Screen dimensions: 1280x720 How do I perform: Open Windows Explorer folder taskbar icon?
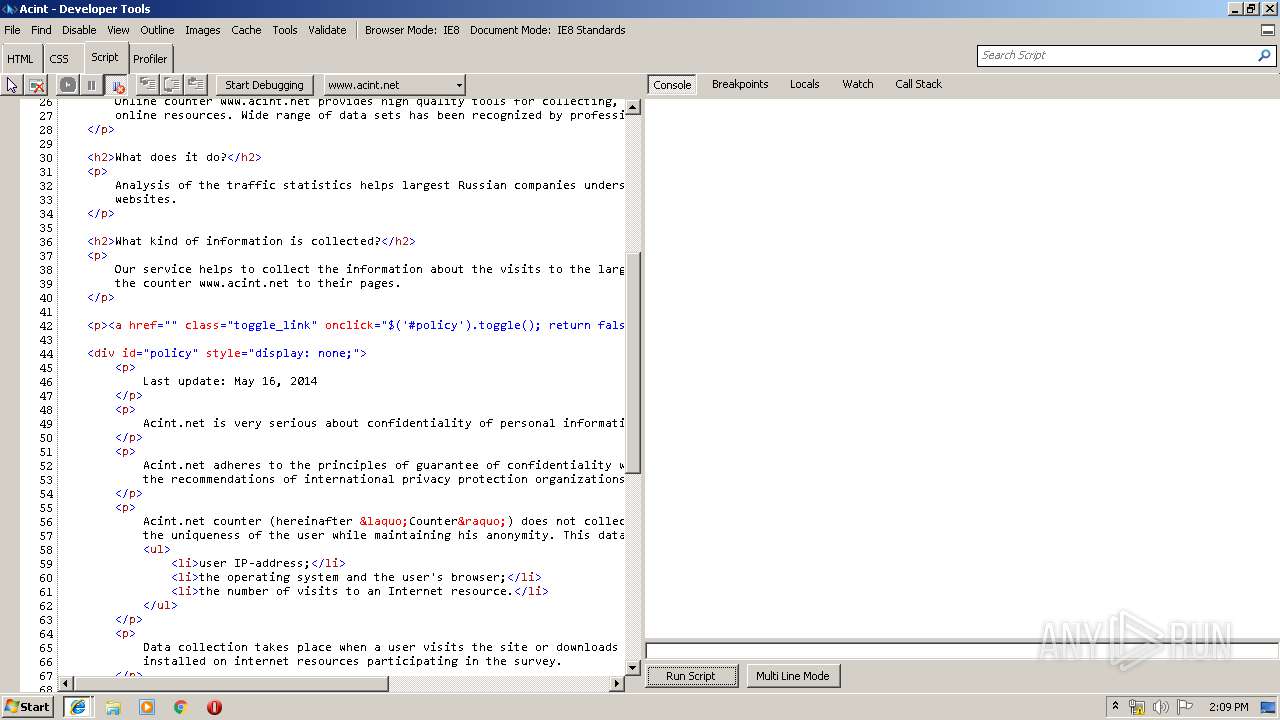pos(113,707)
